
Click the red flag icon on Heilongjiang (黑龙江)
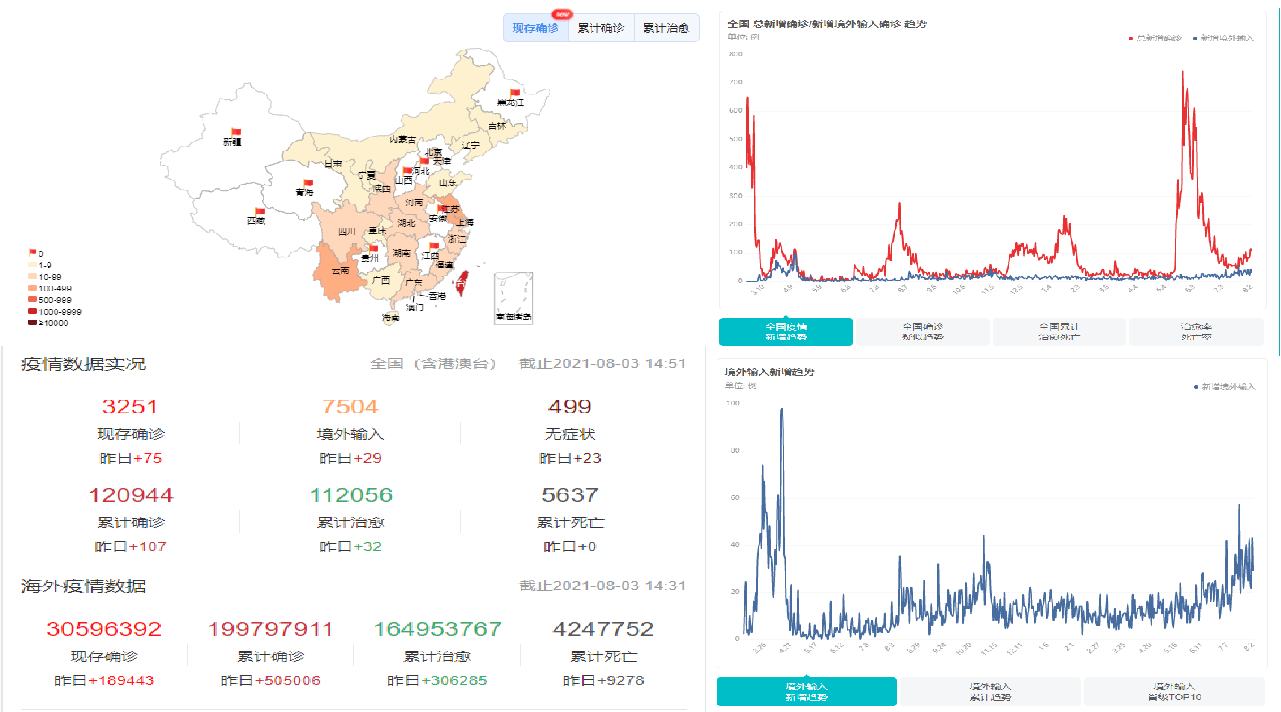pyautogui.click(x=516, y=92)
